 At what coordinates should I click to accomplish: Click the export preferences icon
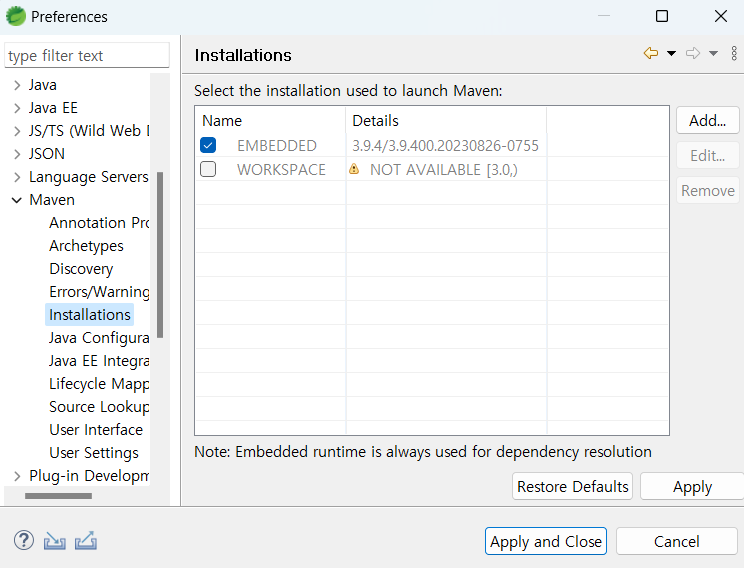click(86, 540)
